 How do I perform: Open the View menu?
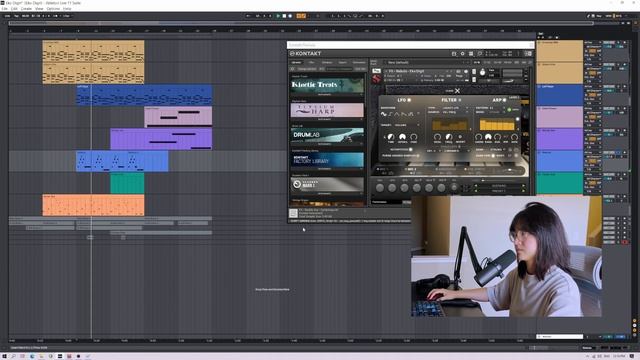click(39, 9)
